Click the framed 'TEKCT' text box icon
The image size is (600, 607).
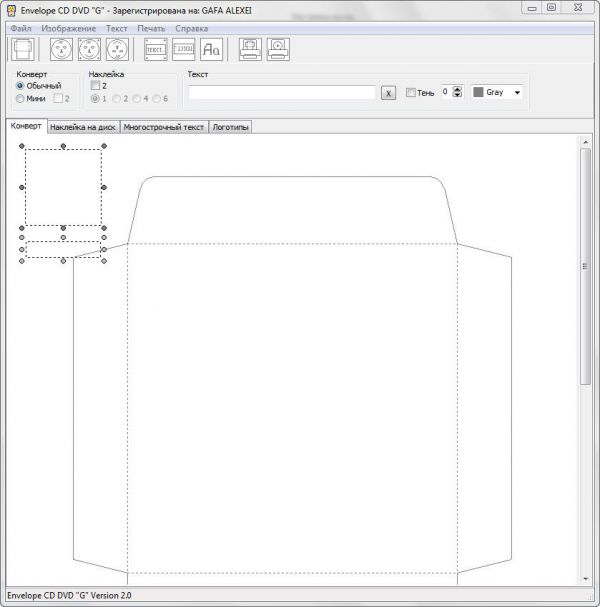tap(156, 50)
